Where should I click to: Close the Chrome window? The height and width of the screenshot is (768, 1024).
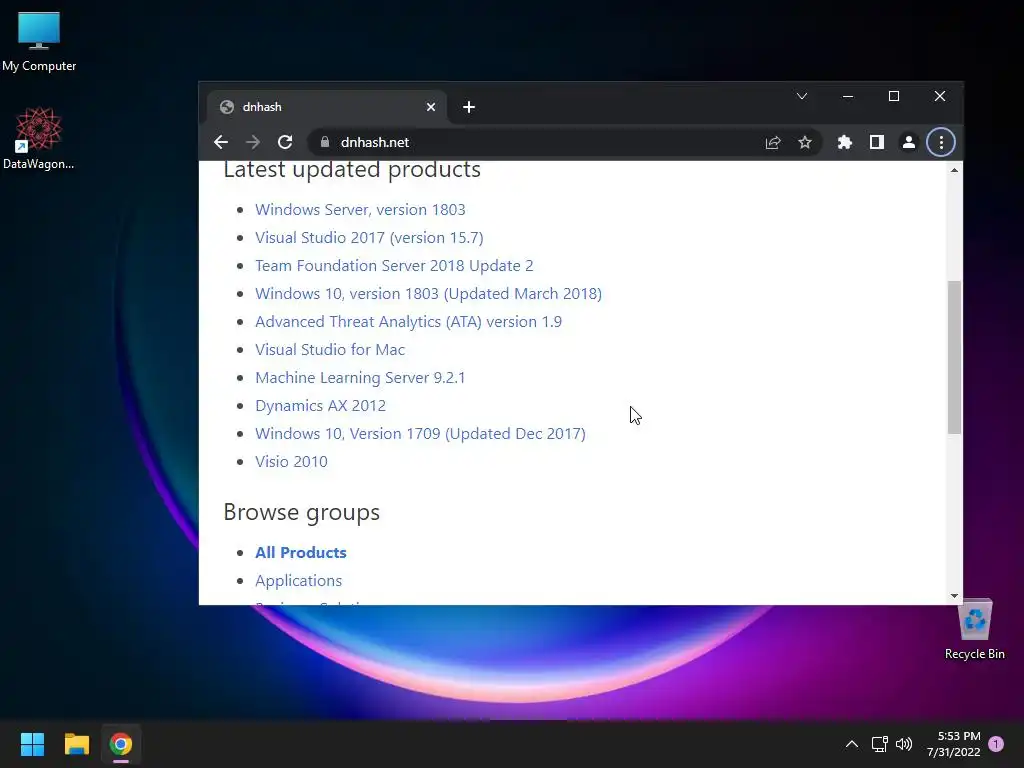(940, 96)
